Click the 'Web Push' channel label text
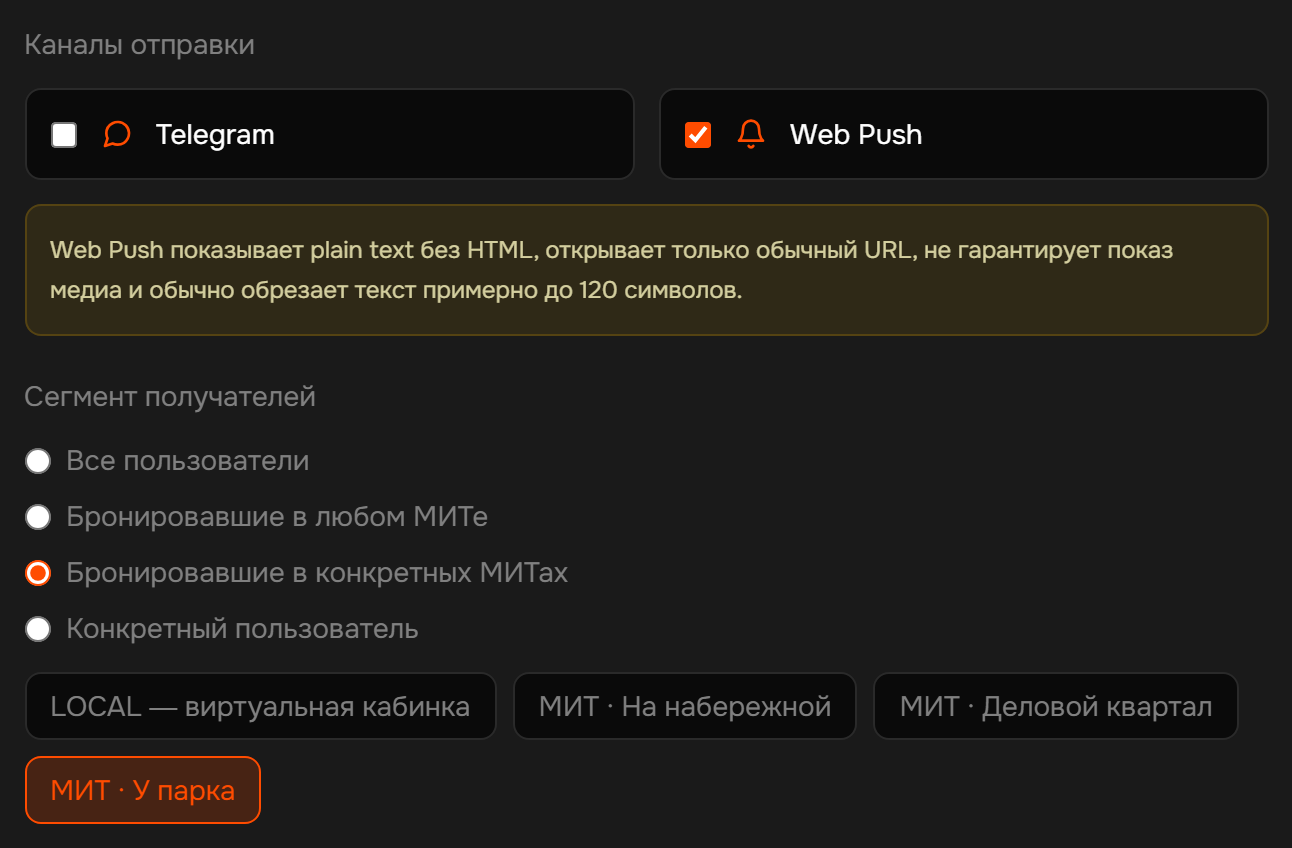The height and width of the screenshot is (848, 1292). 856,134
